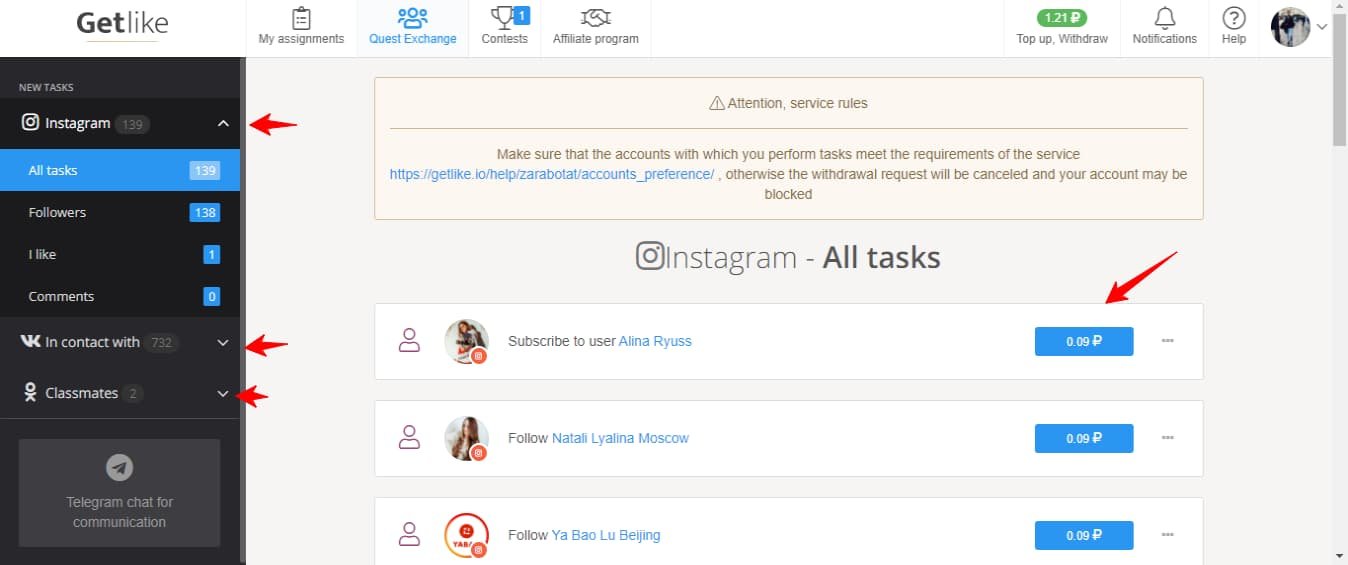This screenshot has height=565, width=1348.
Task: Open the accounts_preference help link
Action: 552,174
